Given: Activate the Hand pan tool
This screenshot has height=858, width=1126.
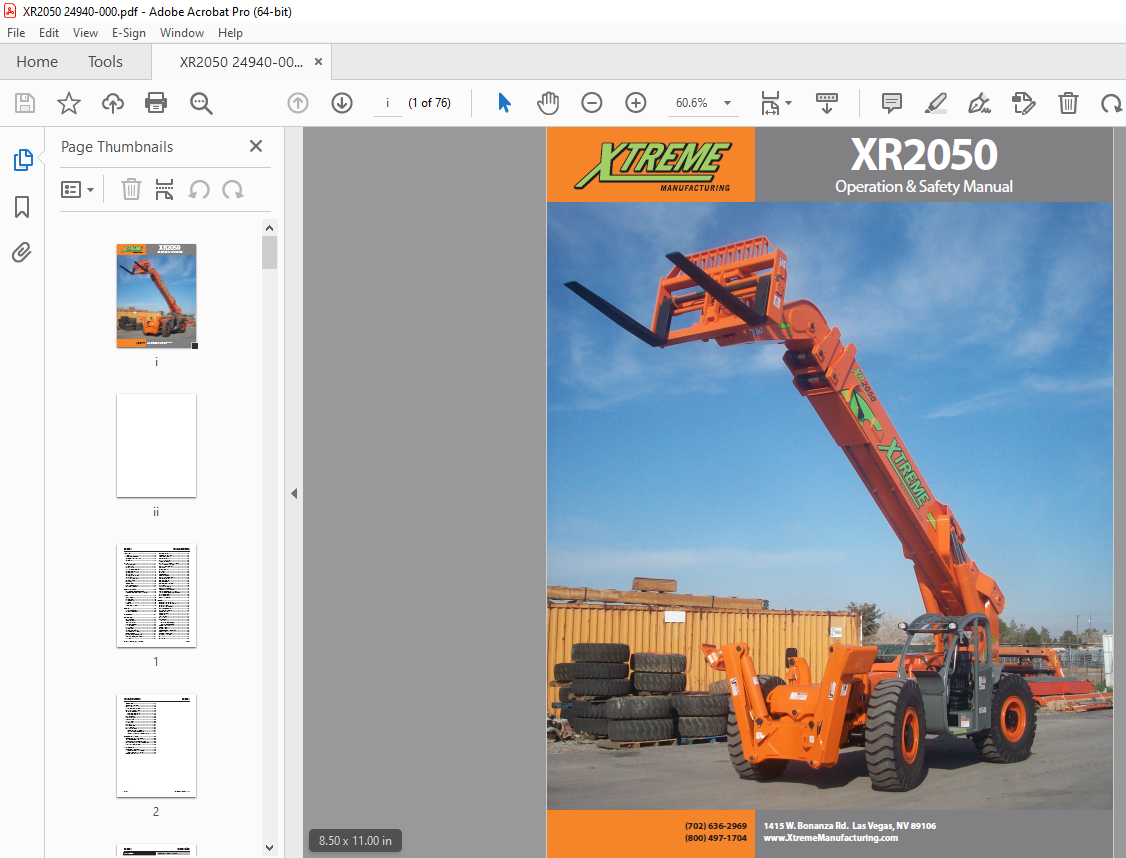Looking at the screenshot, I should [x=548, y=103].
